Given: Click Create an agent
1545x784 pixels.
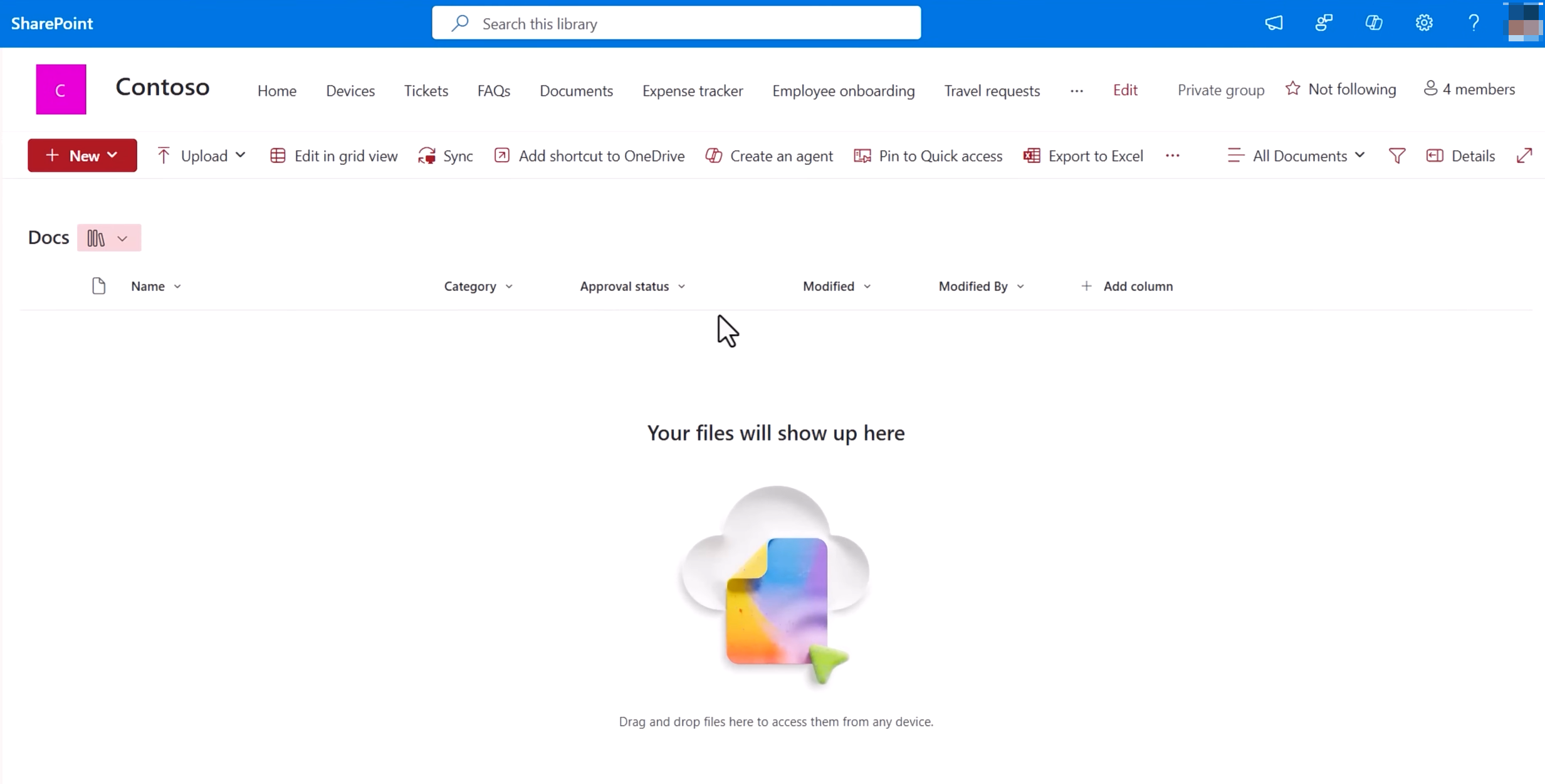Looking at the screenshot, I should pyautogui.click(x=769, y=155).
